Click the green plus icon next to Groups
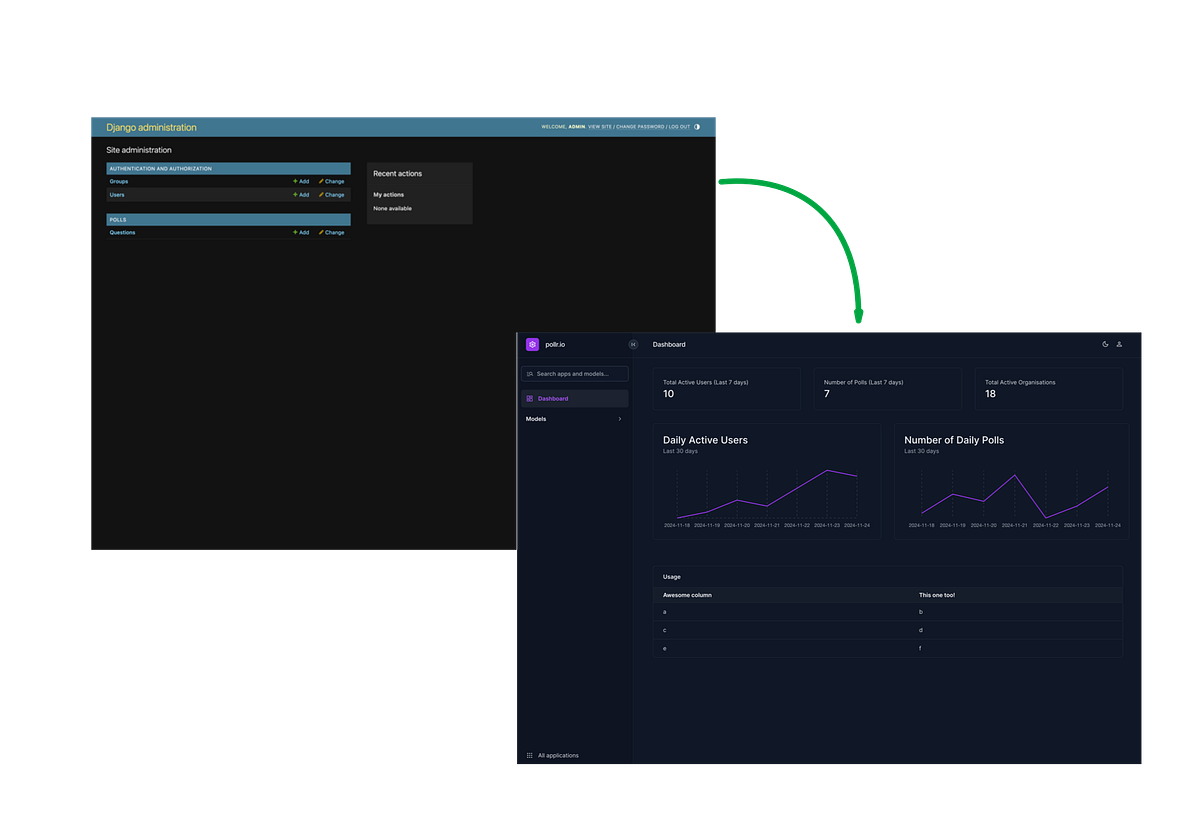The width and height of the screenshot is (1200, 815). click(295, 181)
